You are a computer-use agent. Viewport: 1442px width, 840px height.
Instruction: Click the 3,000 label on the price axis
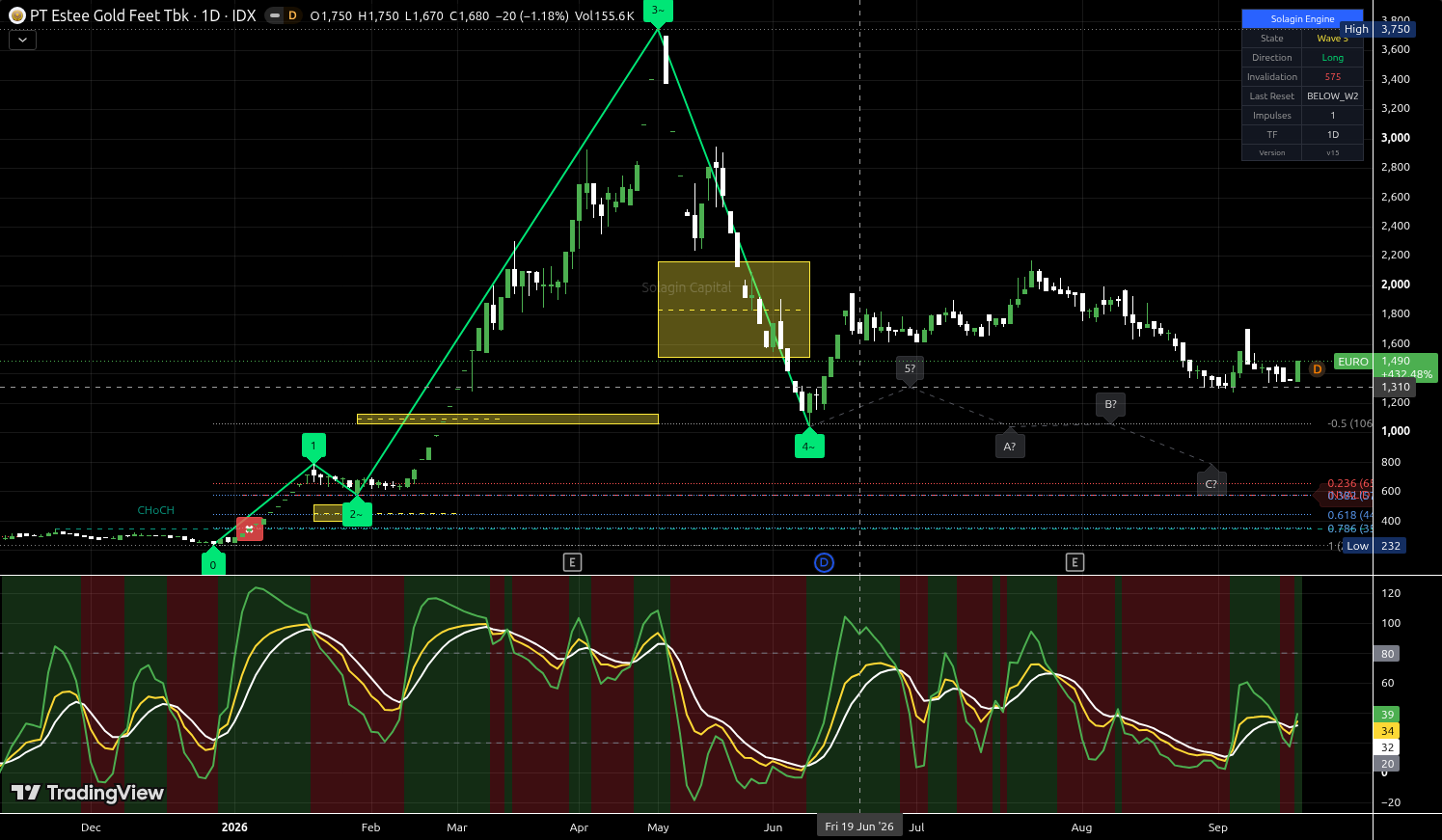click(x=1396, y=138)
